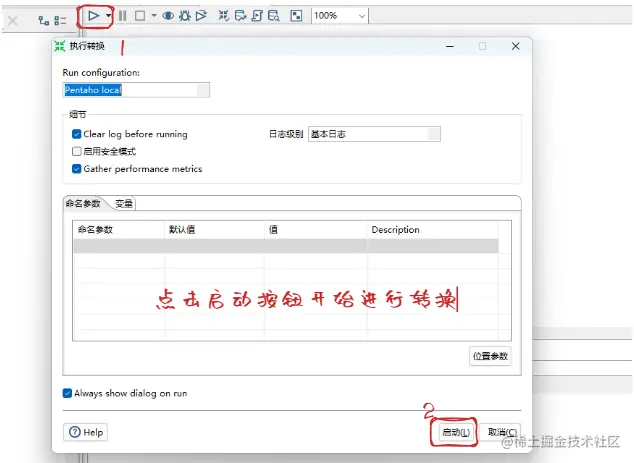Click the Generate SQL script icon
The width and height of the screenshot is (634, 463).
click(x=257, y=16)
